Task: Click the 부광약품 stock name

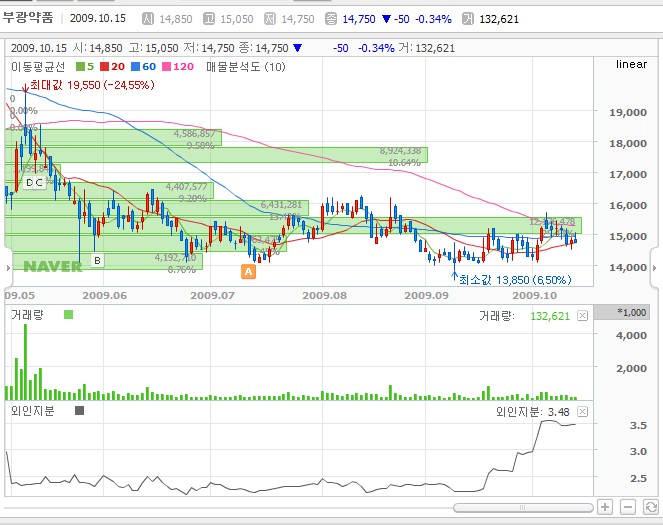Action: click(x=28, y=18)
